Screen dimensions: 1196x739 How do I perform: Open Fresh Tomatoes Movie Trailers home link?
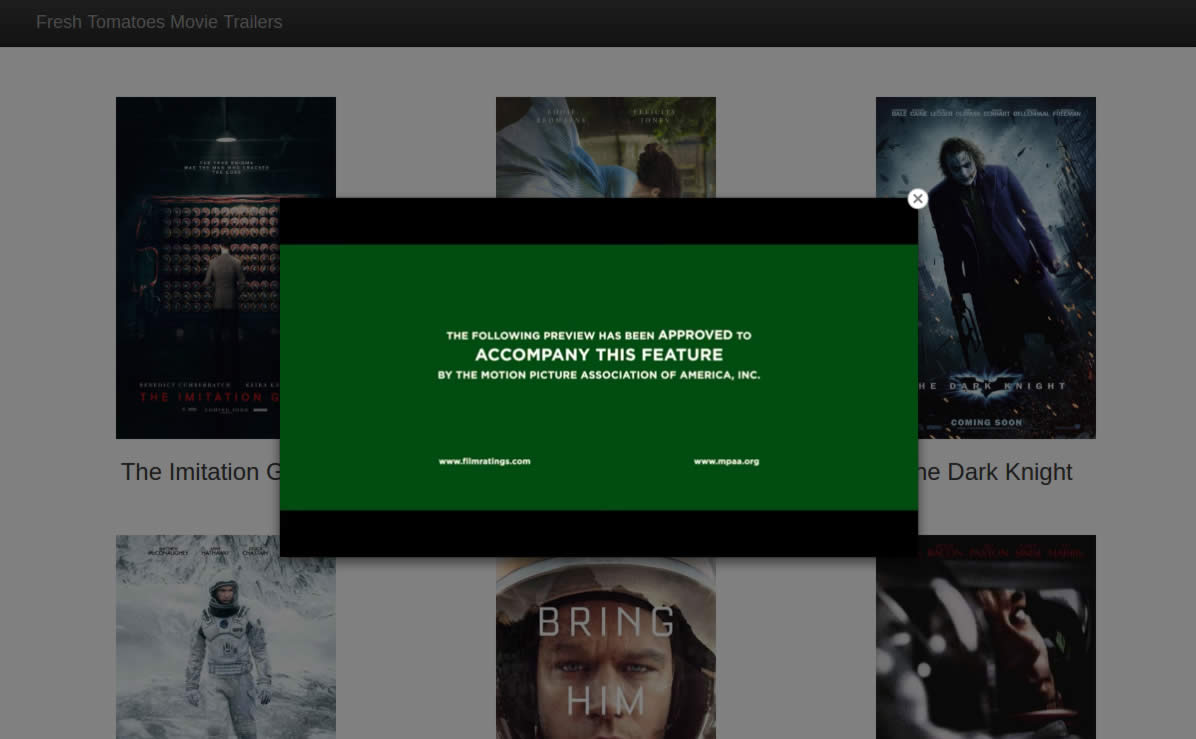click(159, 22)
